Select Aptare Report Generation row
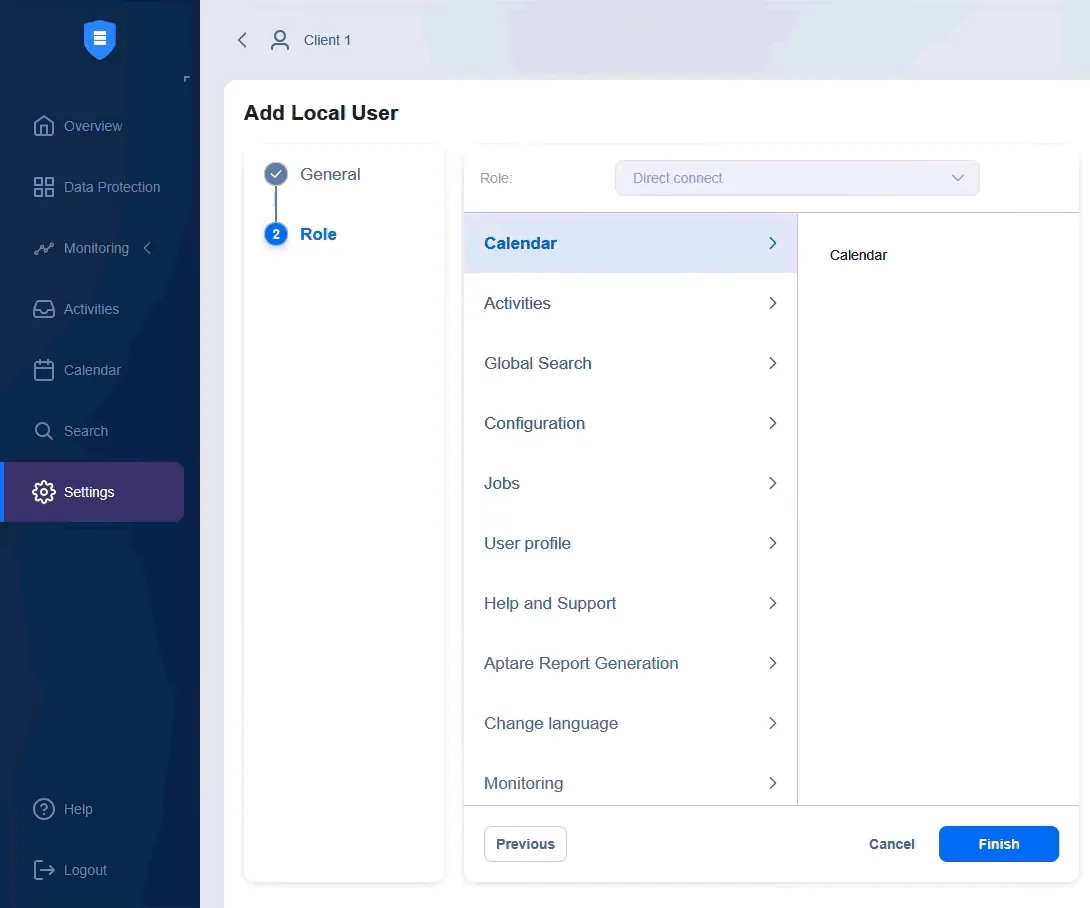Viewport: 1090px width, 908px height. [x=631, y=663]
